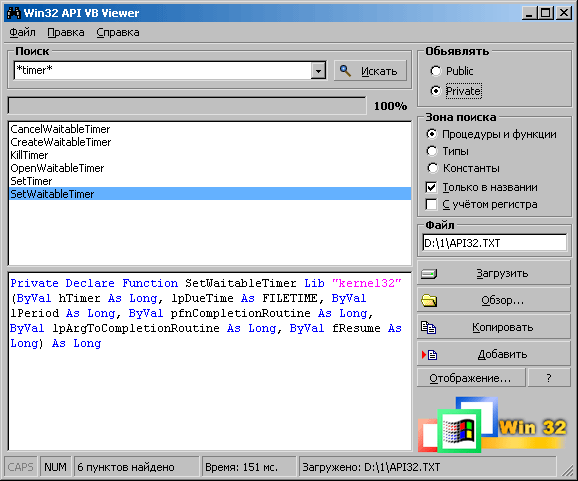
Task: Click the Загрузить button
Action: pos(494,273)
